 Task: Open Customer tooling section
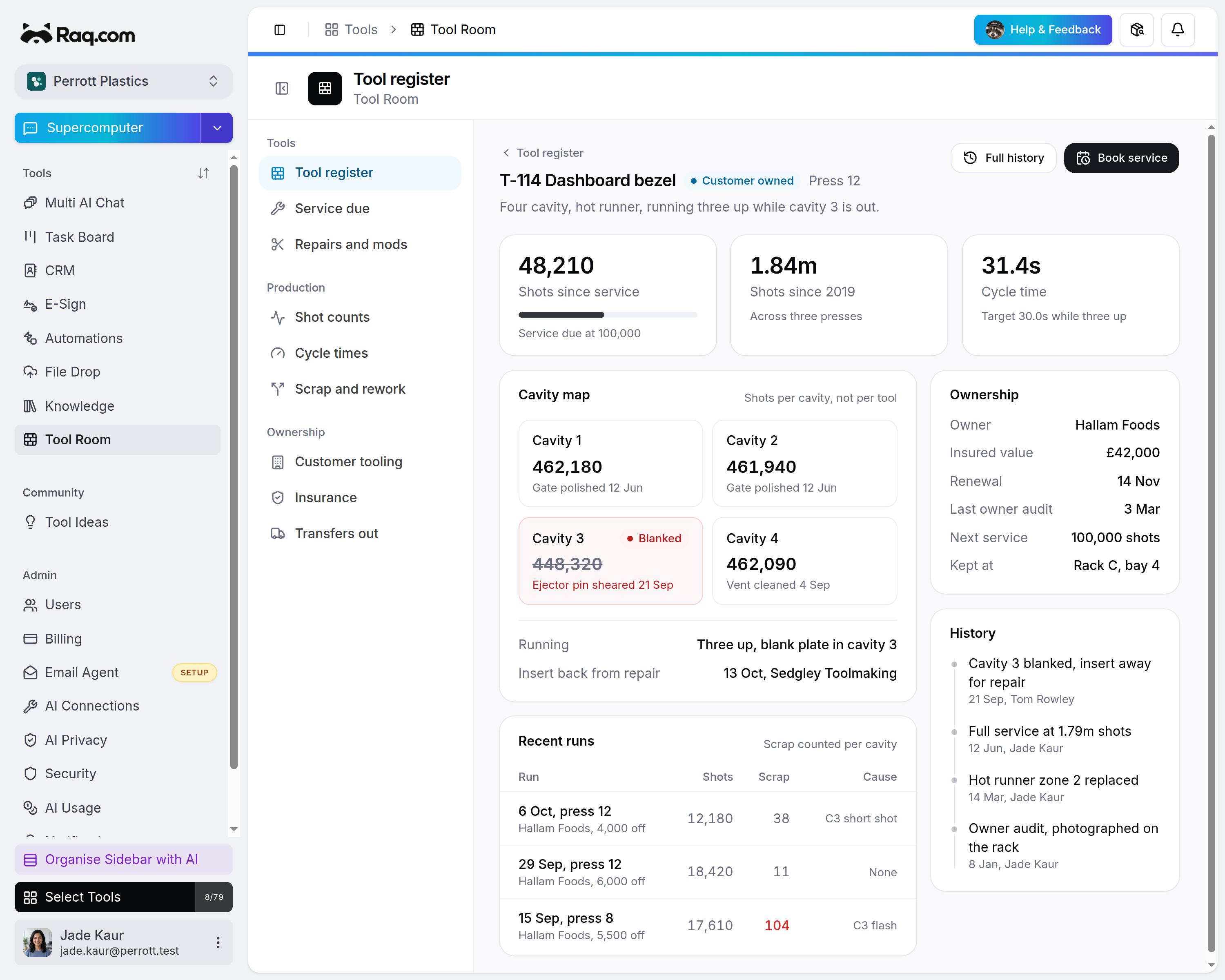pyautogui.click(x=360, y=462)
